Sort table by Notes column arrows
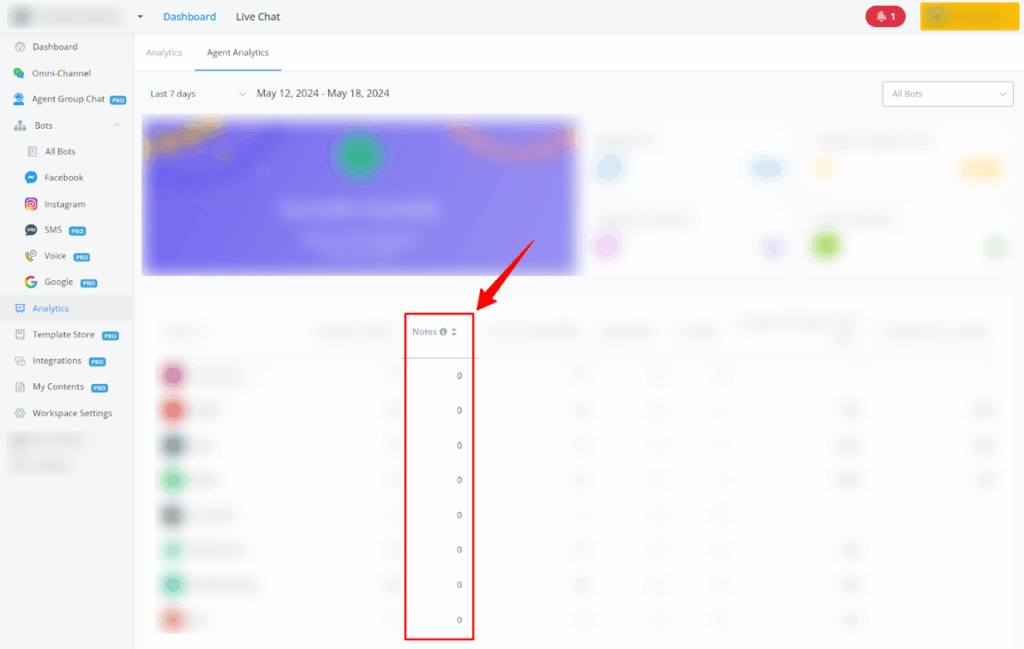 454,332
